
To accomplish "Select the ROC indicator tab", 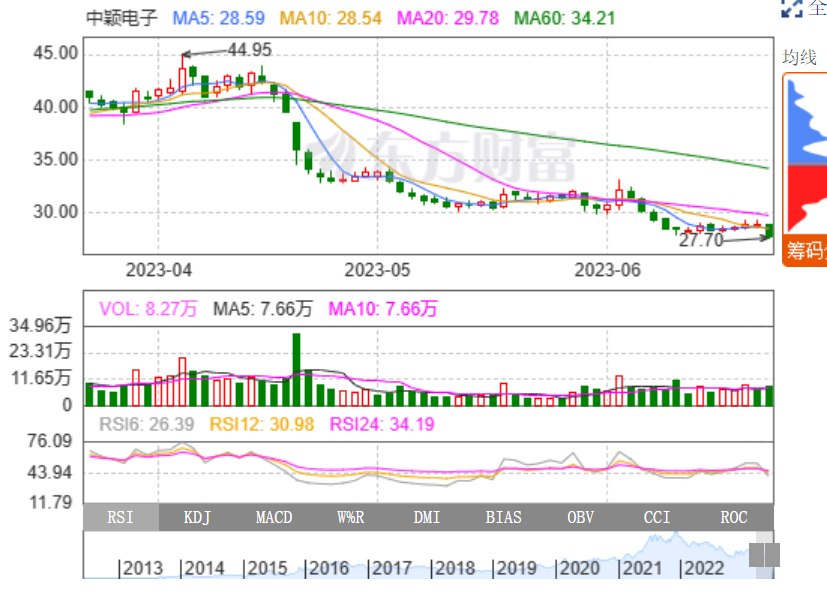I will 735,517.
